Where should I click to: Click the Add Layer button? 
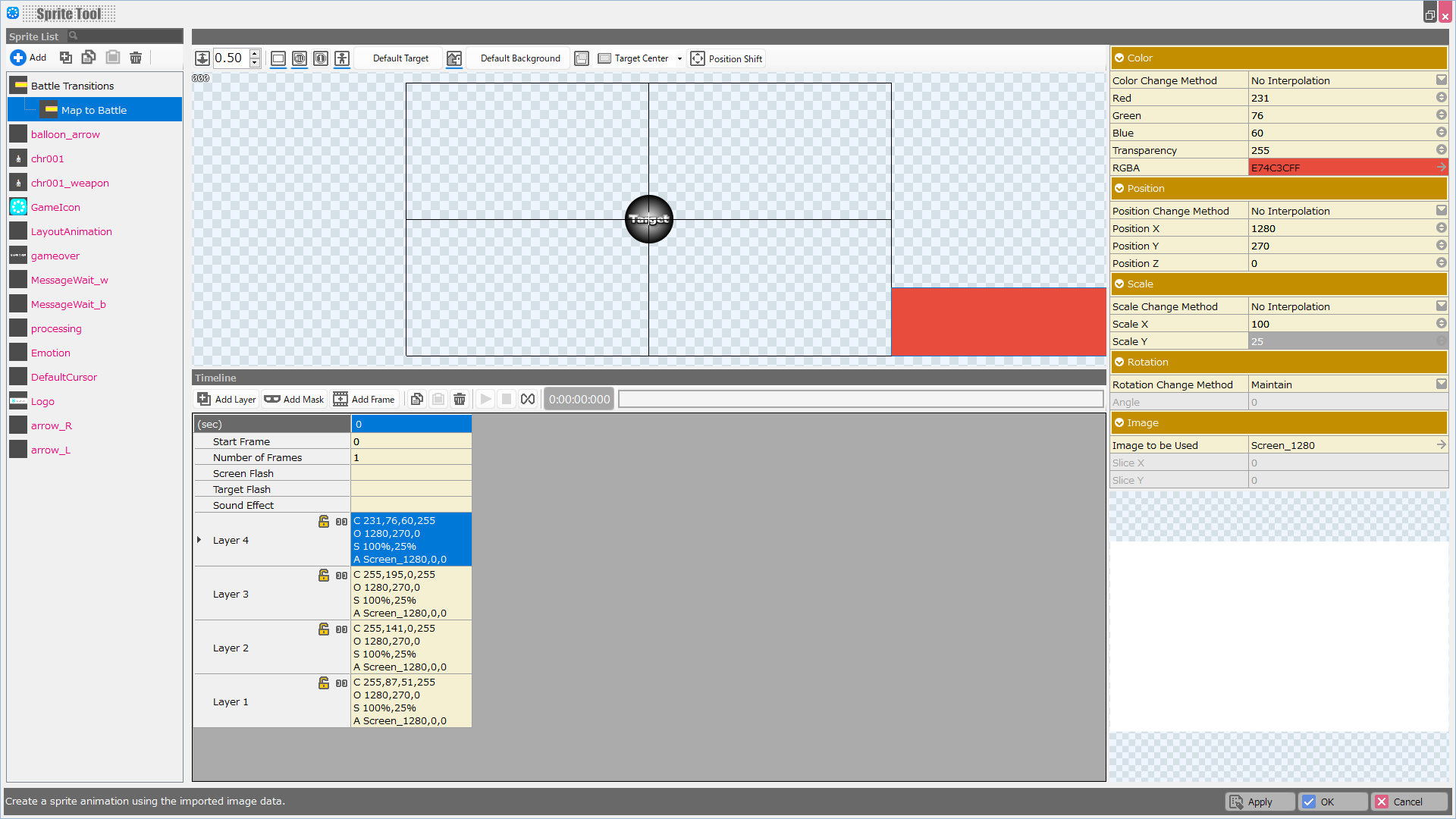(227, 400)
